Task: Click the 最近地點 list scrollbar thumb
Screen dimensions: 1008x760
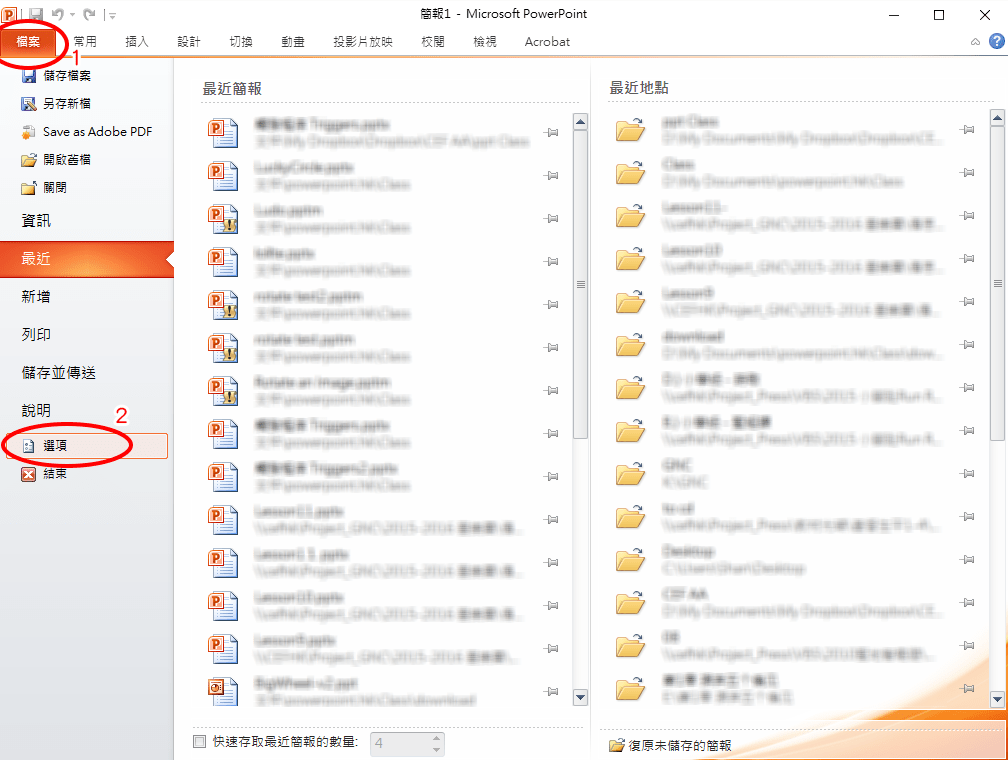Action: tap(998, 284)
